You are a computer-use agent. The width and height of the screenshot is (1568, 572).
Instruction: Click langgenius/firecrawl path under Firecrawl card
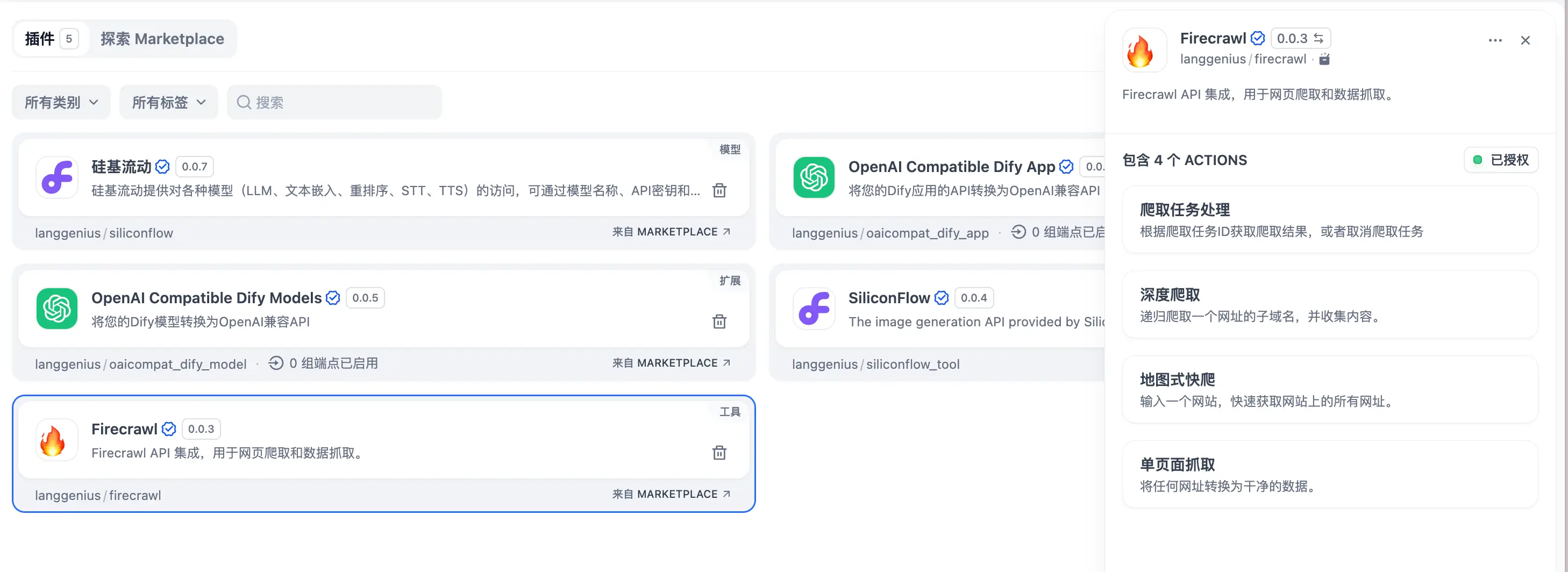(98, 495)
